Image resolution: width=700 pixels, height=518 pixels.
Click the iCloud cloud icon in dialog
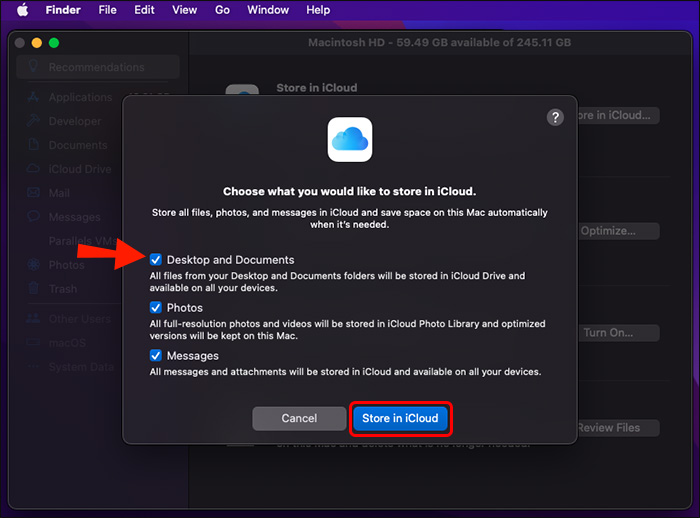pos(350,139)
